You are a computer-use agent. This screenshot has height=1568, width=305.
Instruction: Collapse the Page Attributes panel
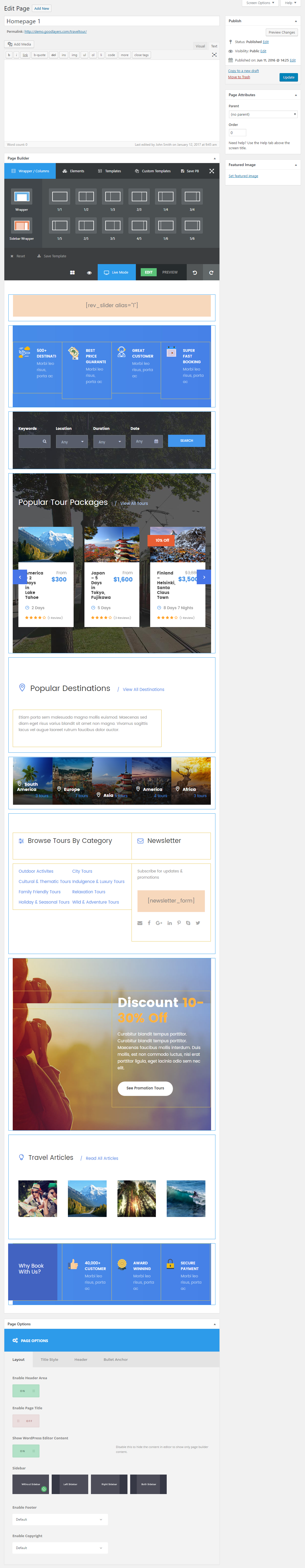[x=296, y=95]
